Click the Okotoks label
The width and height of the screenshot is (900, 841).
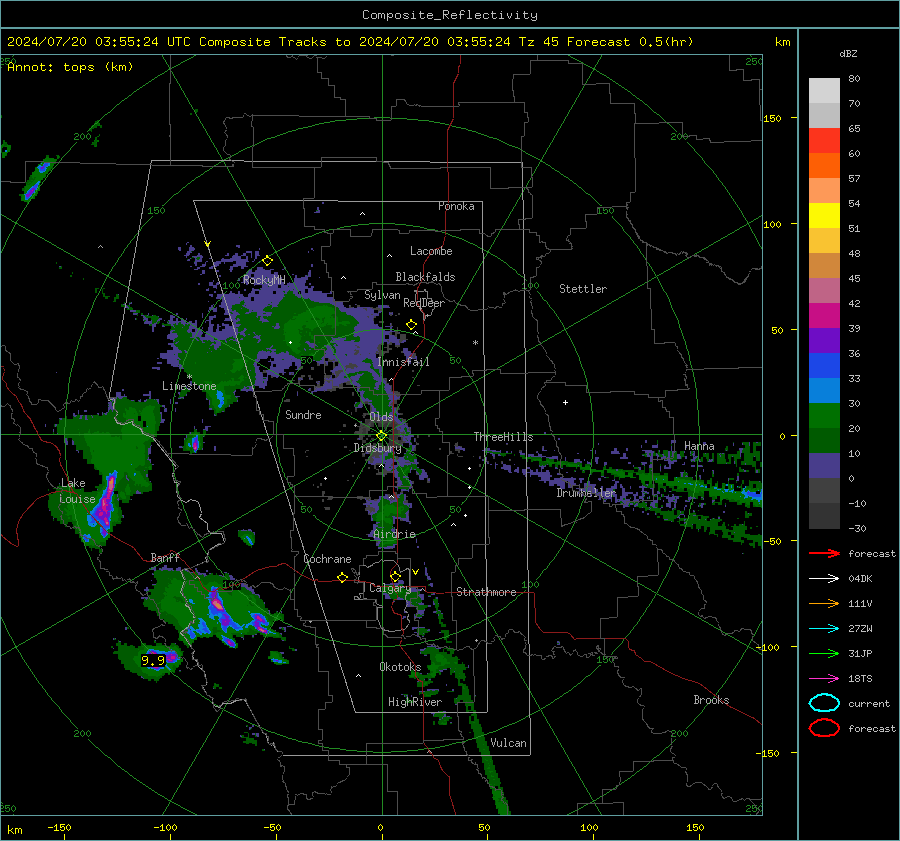click(x=400, y=666)
